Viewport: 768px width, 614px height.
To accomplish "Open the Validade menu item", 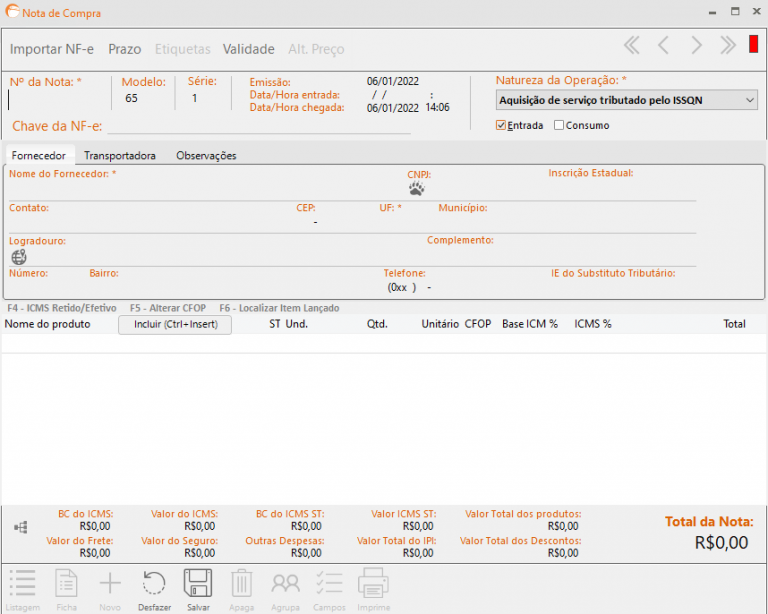I will coord(248,49).
